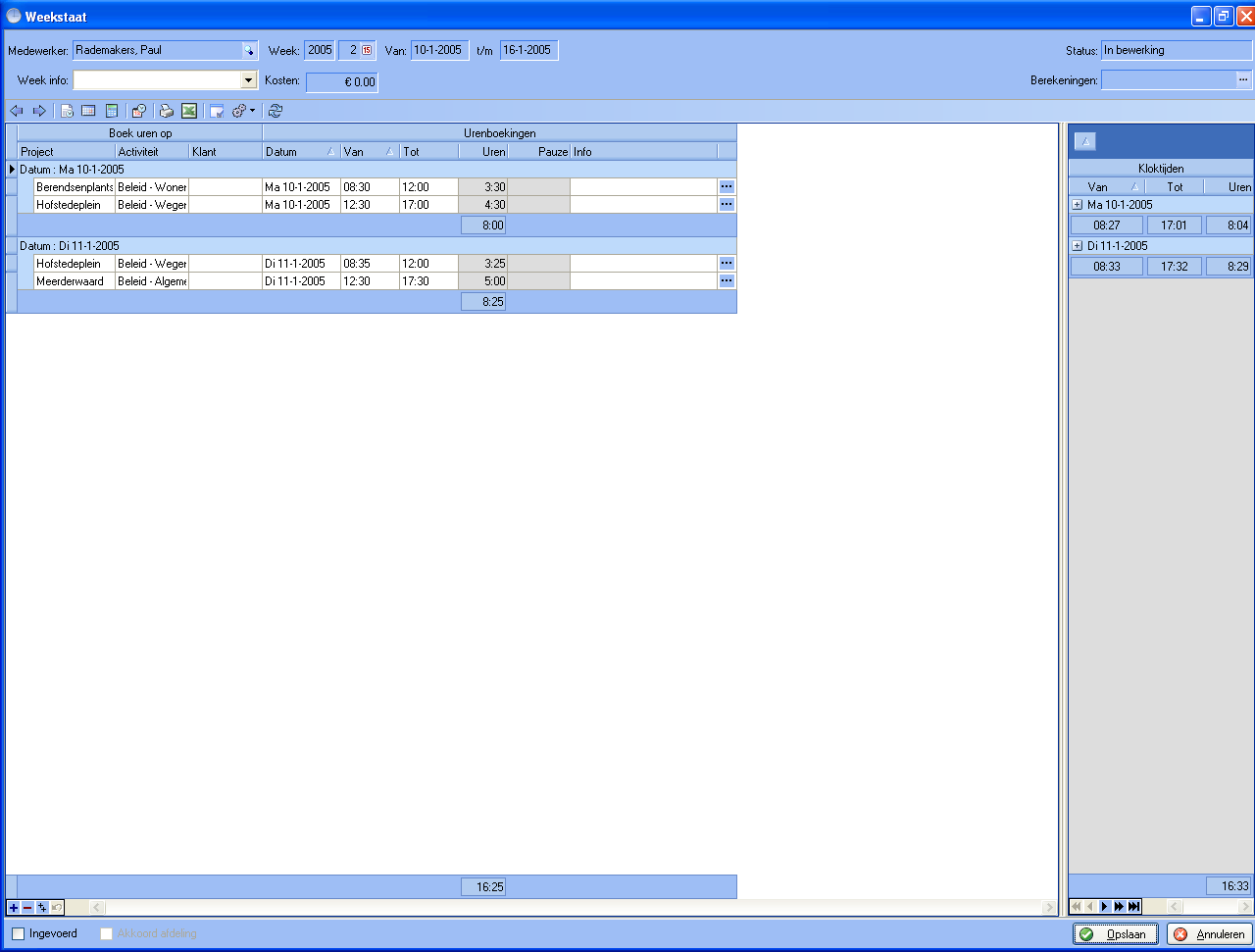Go to previous week with left arrow

[x=16, y=111]
